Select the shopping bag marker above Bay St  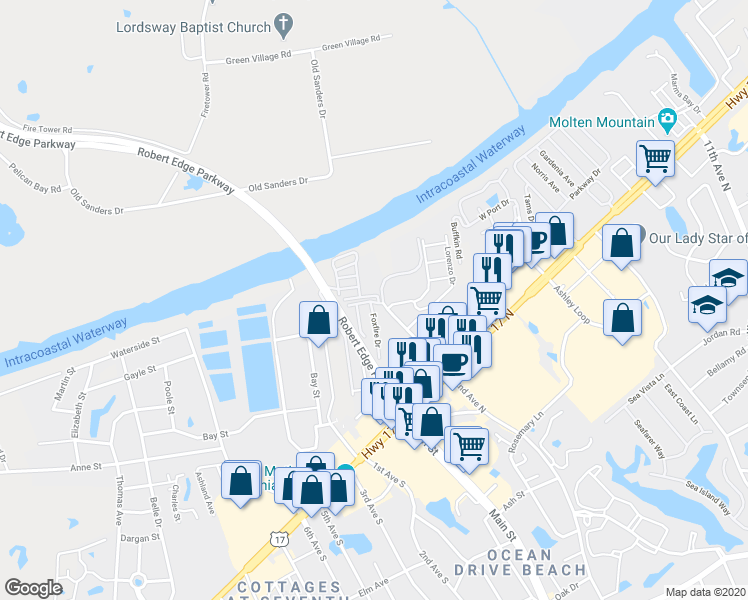click(x=319, y=320)
